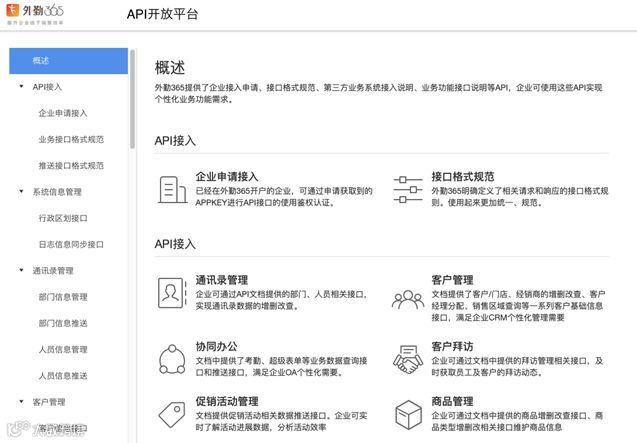This screenshot has width=637, height=443.
Task: Open the 企业申请接入 card title
Action: 227,176
